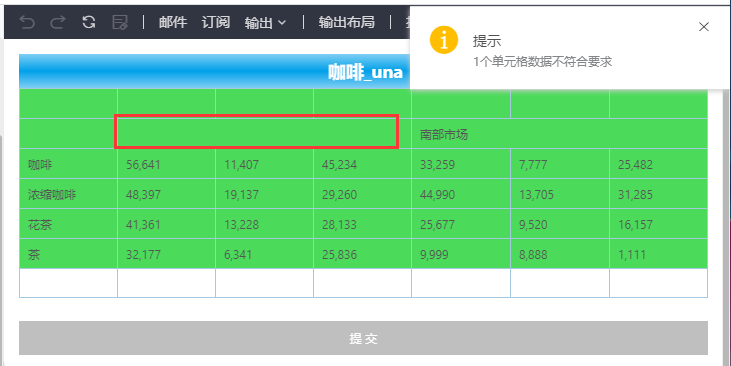Click the cell containing 1,111
The image size is (731, 366).
658,254
